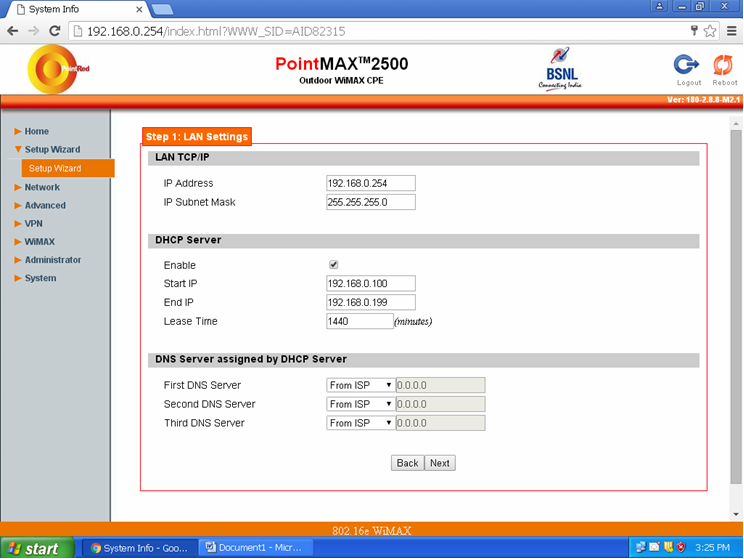
Task: Expand the Home menu item
Action: 31,131
